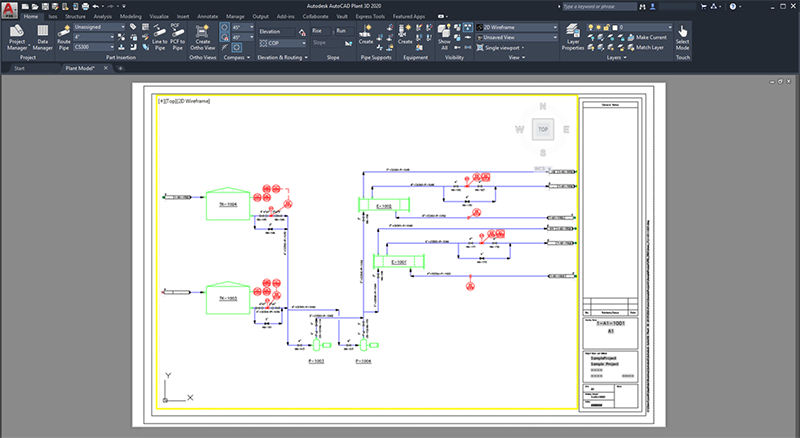Open the Plant Model document tab
Viewport: 800px width, 438px height.
pyautogui.click(x=80, y=68)
